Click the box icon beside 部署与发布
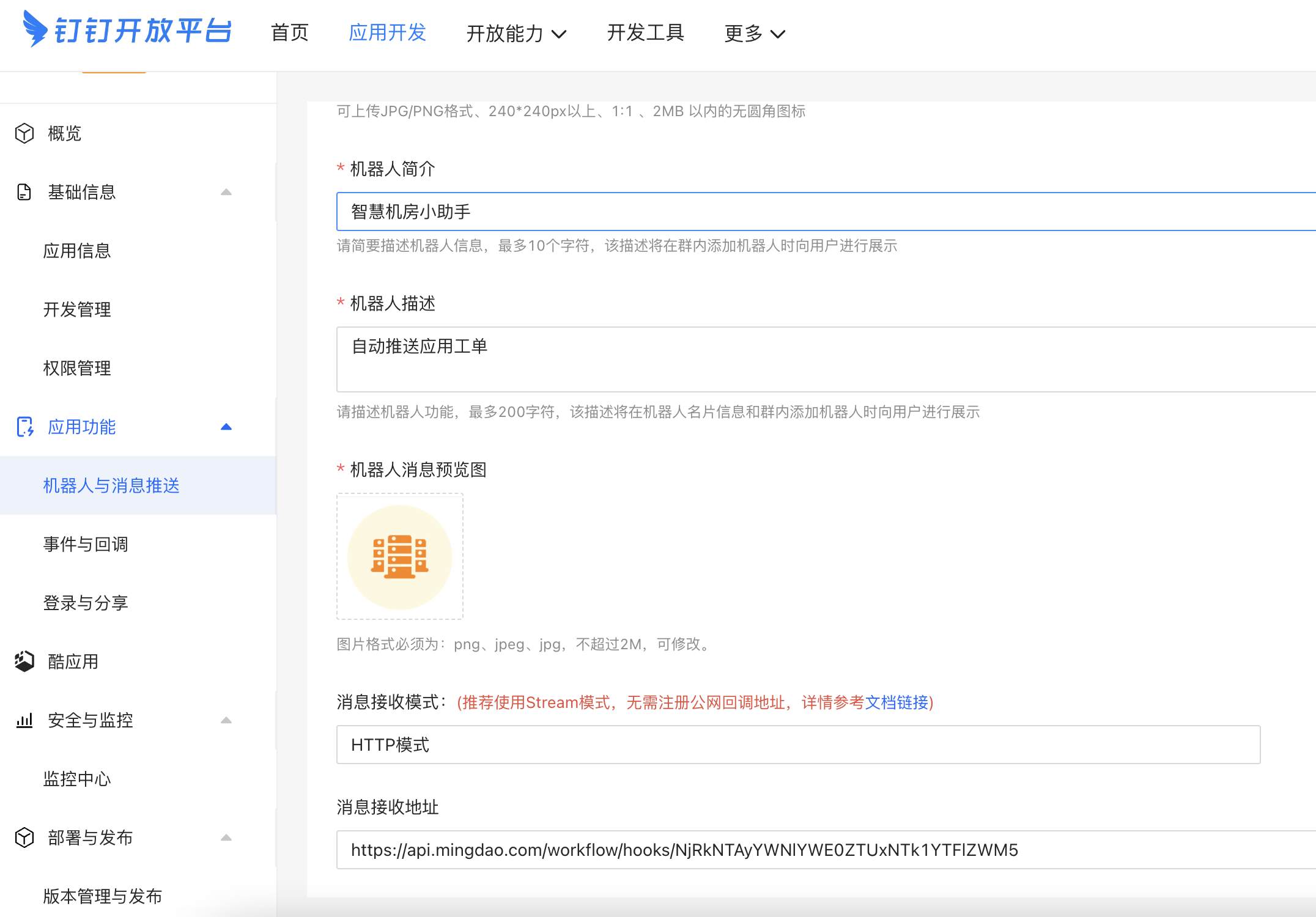This screenshot has height=917, width=1316. [x=24, y=837]
